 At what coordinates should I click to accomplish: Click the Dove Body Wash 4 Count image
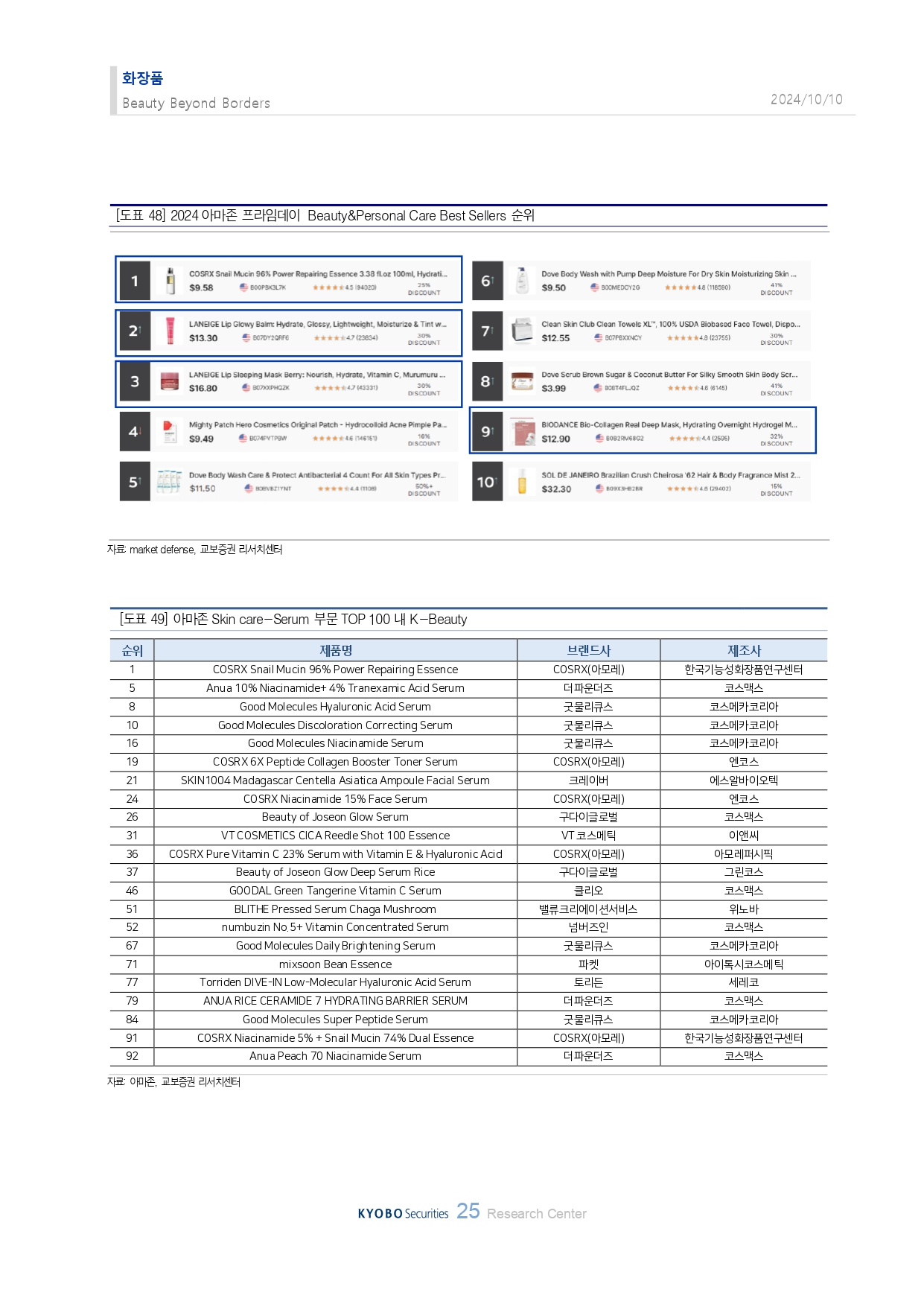click(x=169, y=482)
